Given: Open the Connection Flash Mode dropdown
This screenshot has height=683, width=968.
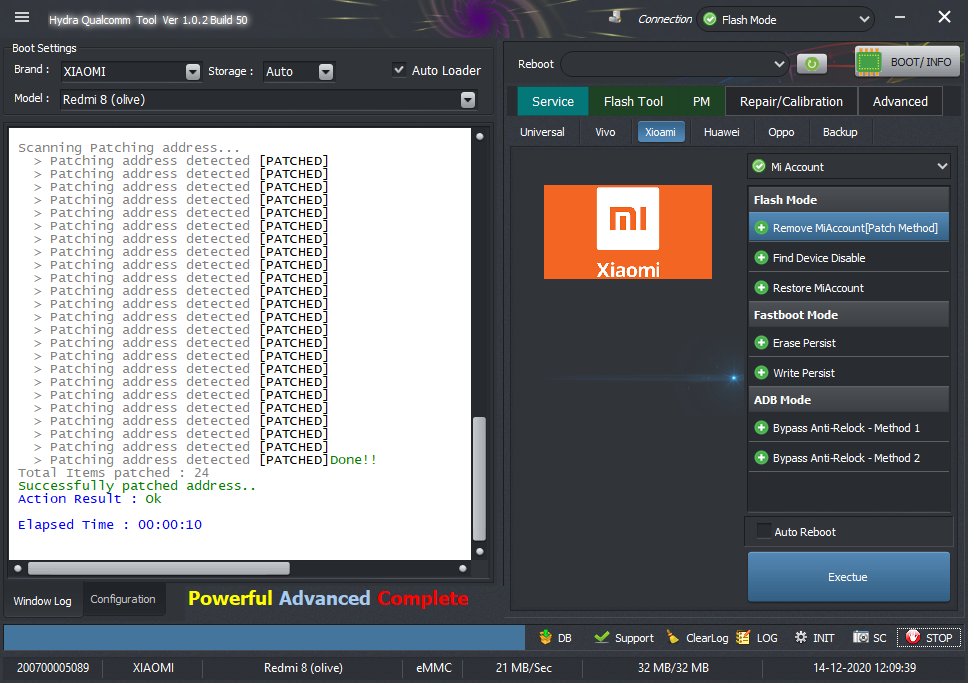Looking at the screenshot, I should click(785, 20).
